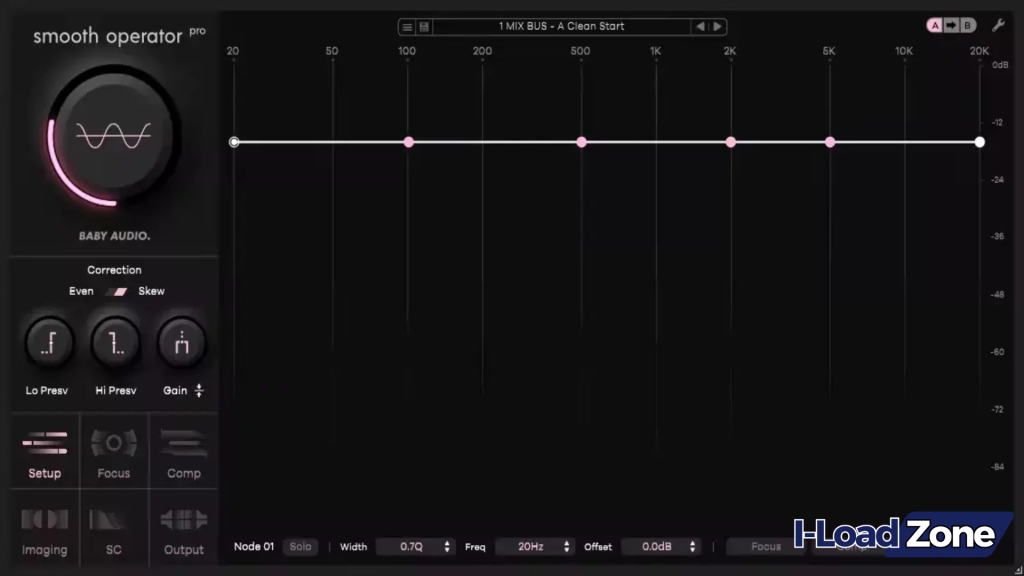Click the -48 dB scale label

997,295
